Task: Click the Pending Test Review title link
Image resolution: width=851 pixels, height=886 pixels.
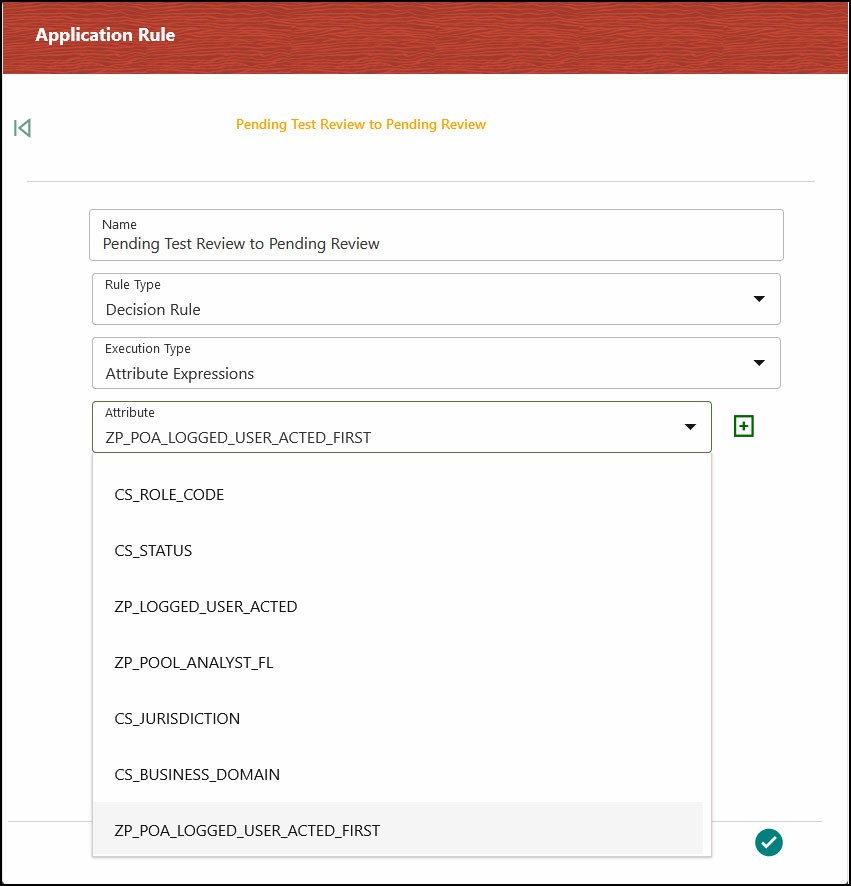Action: click(x=361, y=124)
